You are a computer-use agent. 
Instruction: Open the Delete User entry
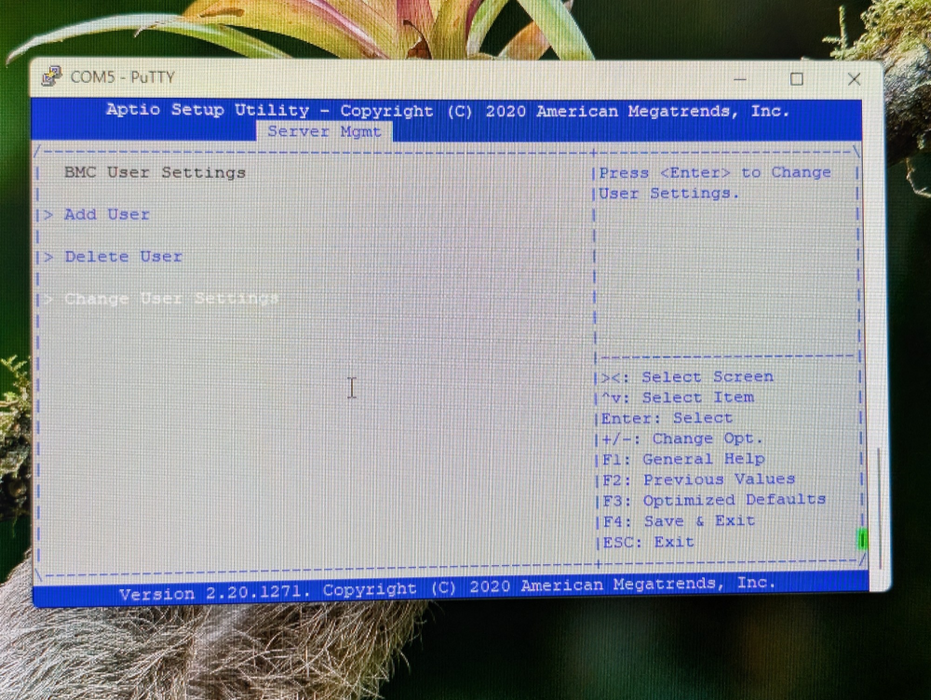[x=123, y=257]
